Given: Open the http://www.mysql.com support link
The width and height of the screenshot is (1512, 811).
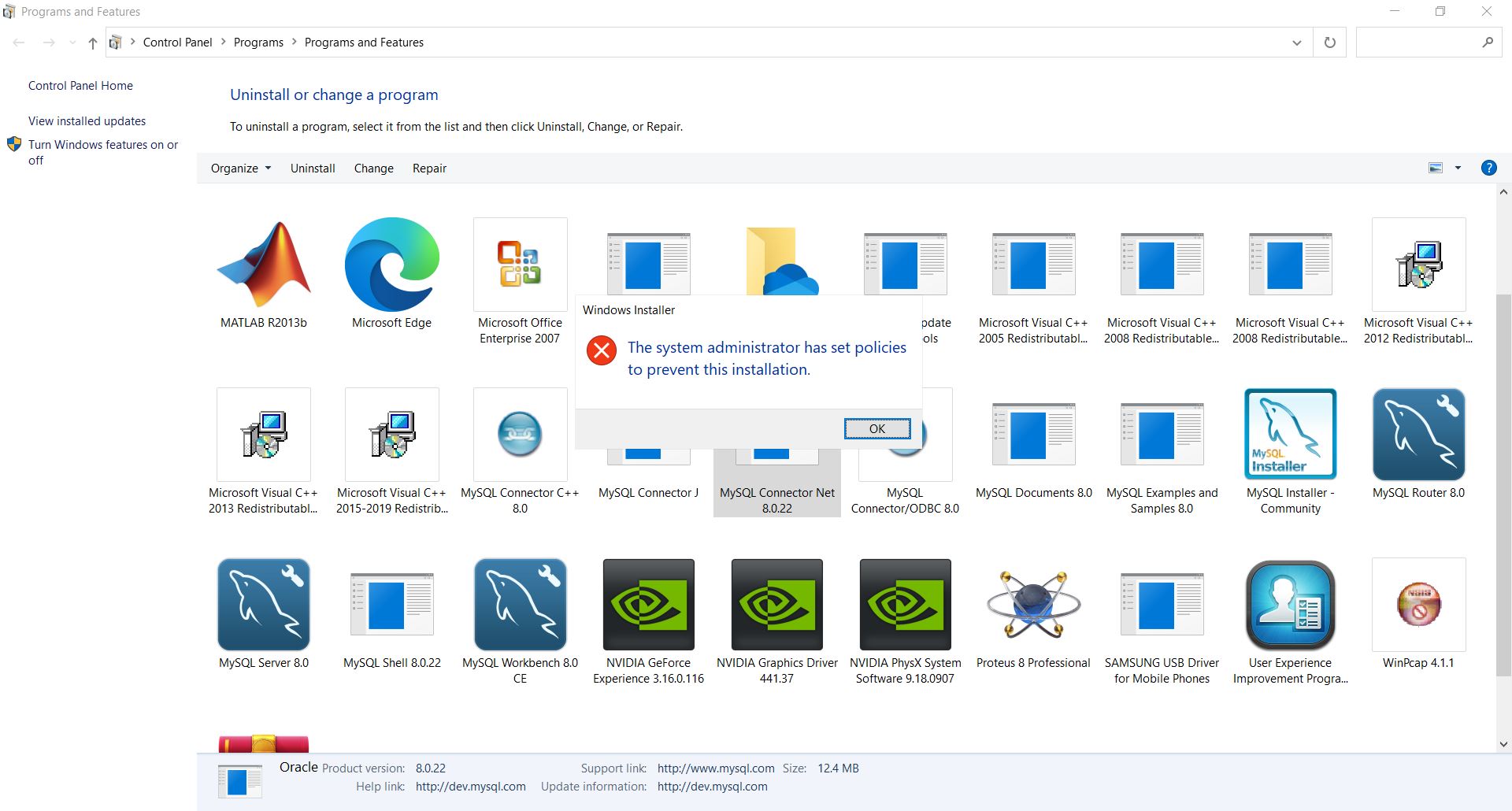Looking at the screenshot, I should point(716,768).
